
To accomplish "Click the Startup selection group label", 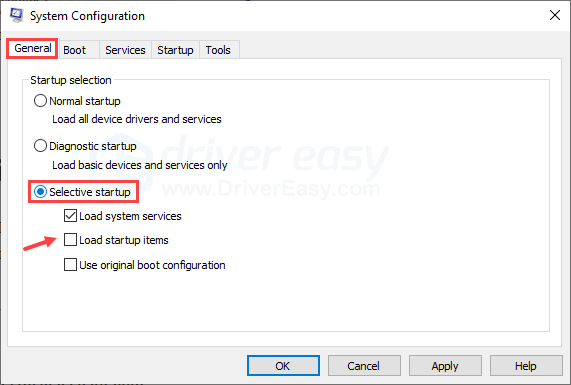I will tap(71, 80).
